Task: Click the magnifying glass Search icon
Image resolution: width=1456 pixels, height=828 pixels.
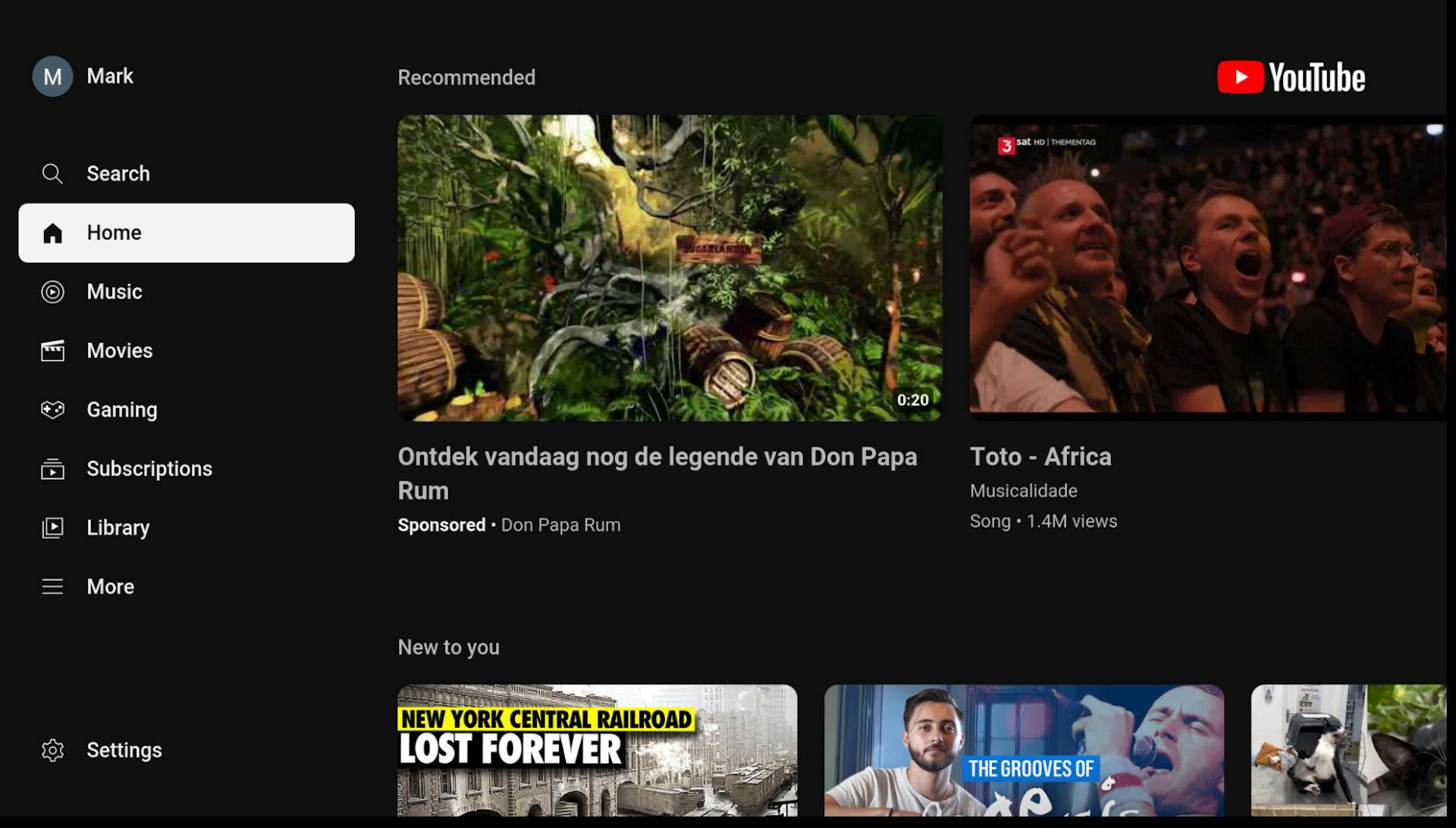Action: click(52, 174)
